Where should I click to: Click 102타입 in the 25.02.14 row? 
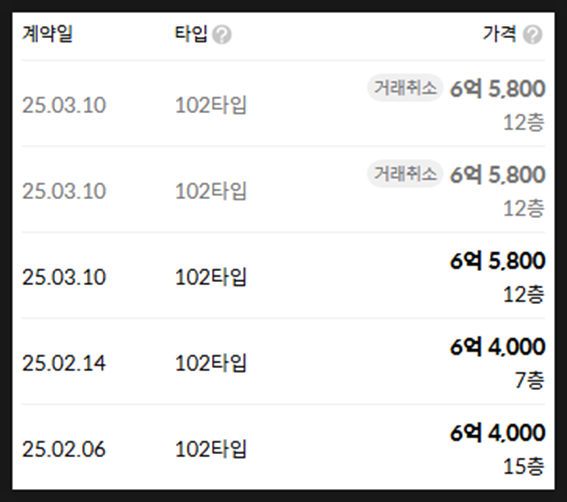pos(210,363)
